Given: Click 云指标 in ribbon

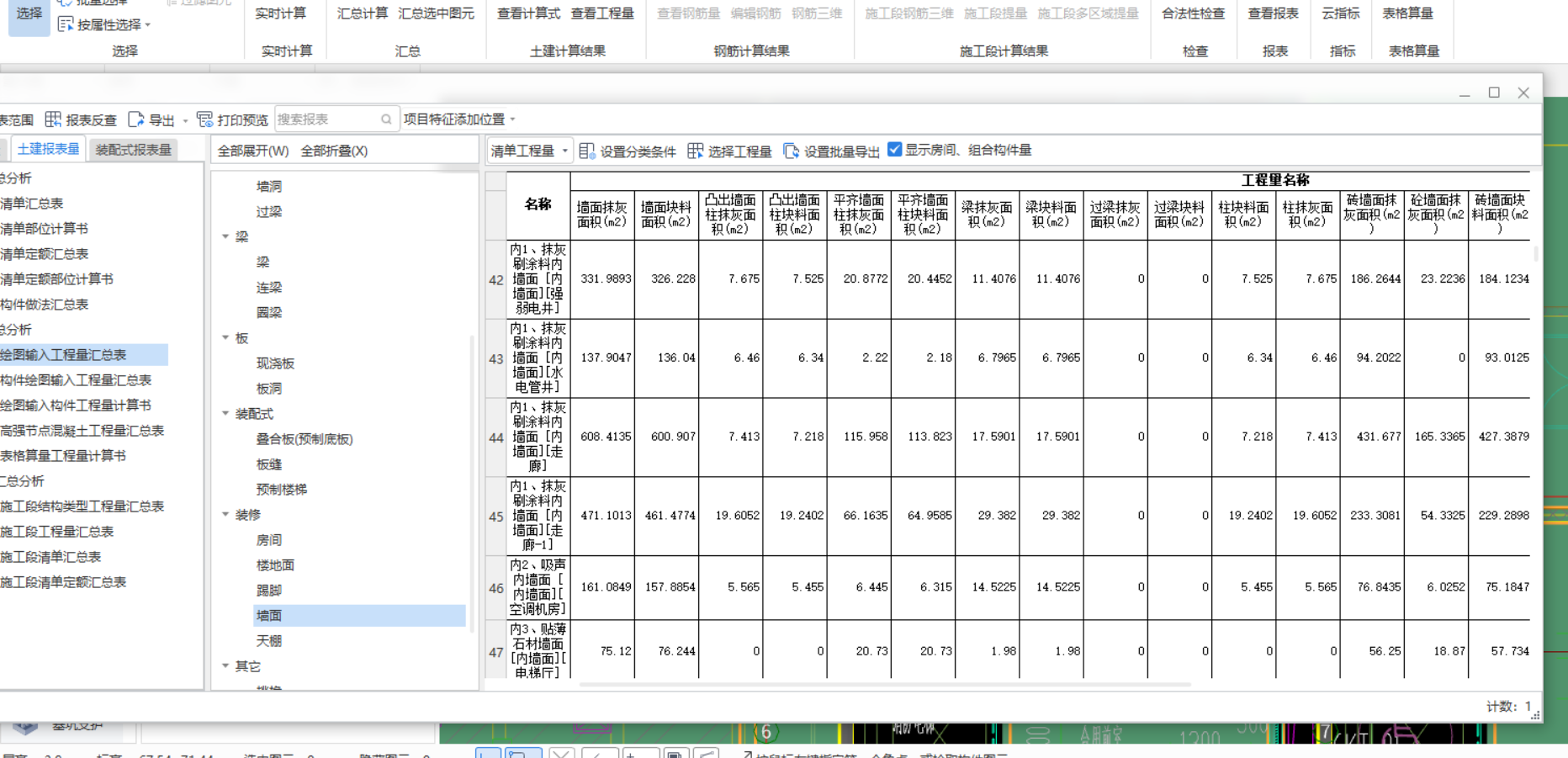Looking at the screenshot, I should pyautogui.click(x=1341, y=13).
